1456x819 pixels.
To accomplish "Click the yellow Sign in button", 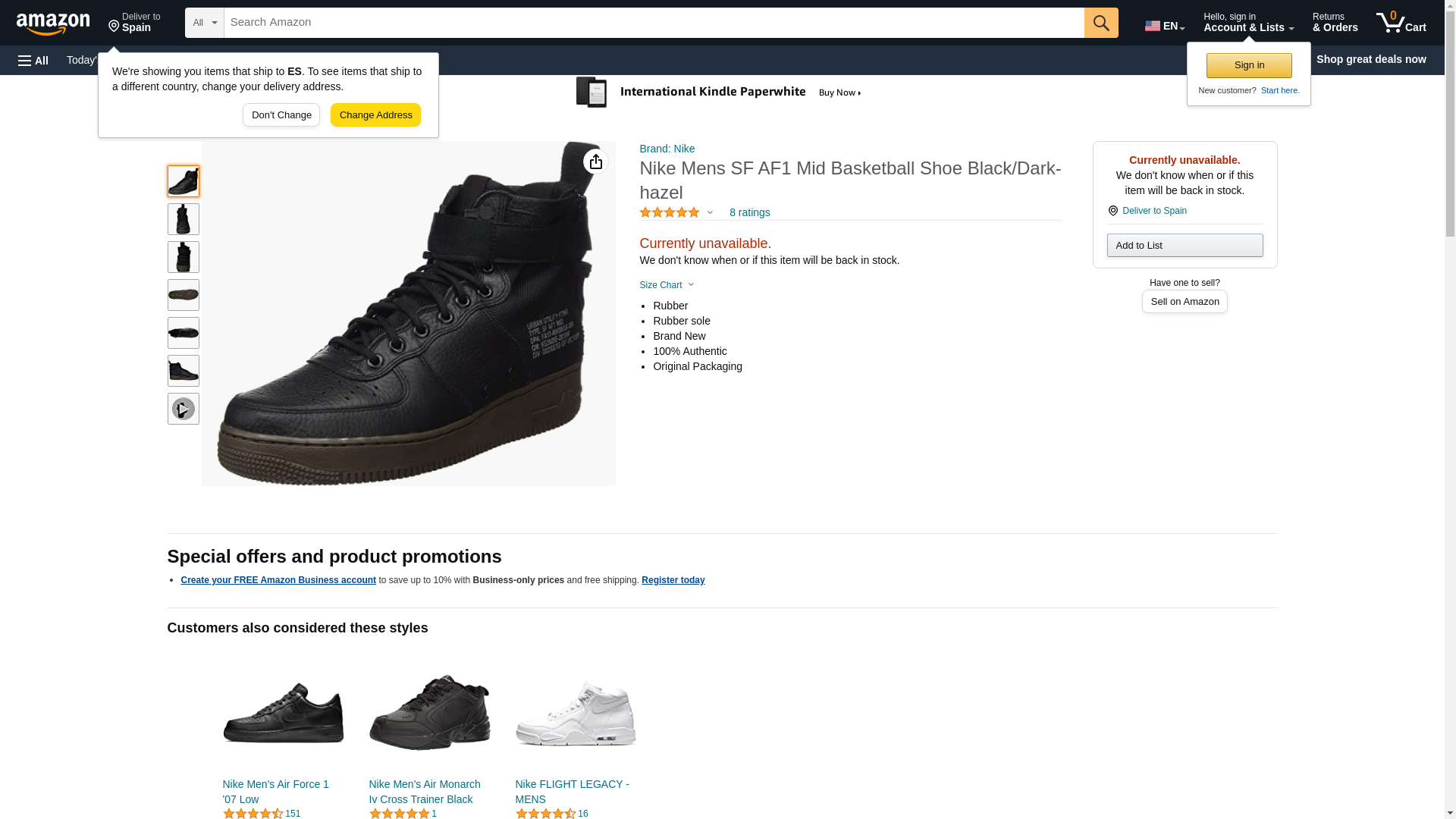I will [x=1249, y=65].
